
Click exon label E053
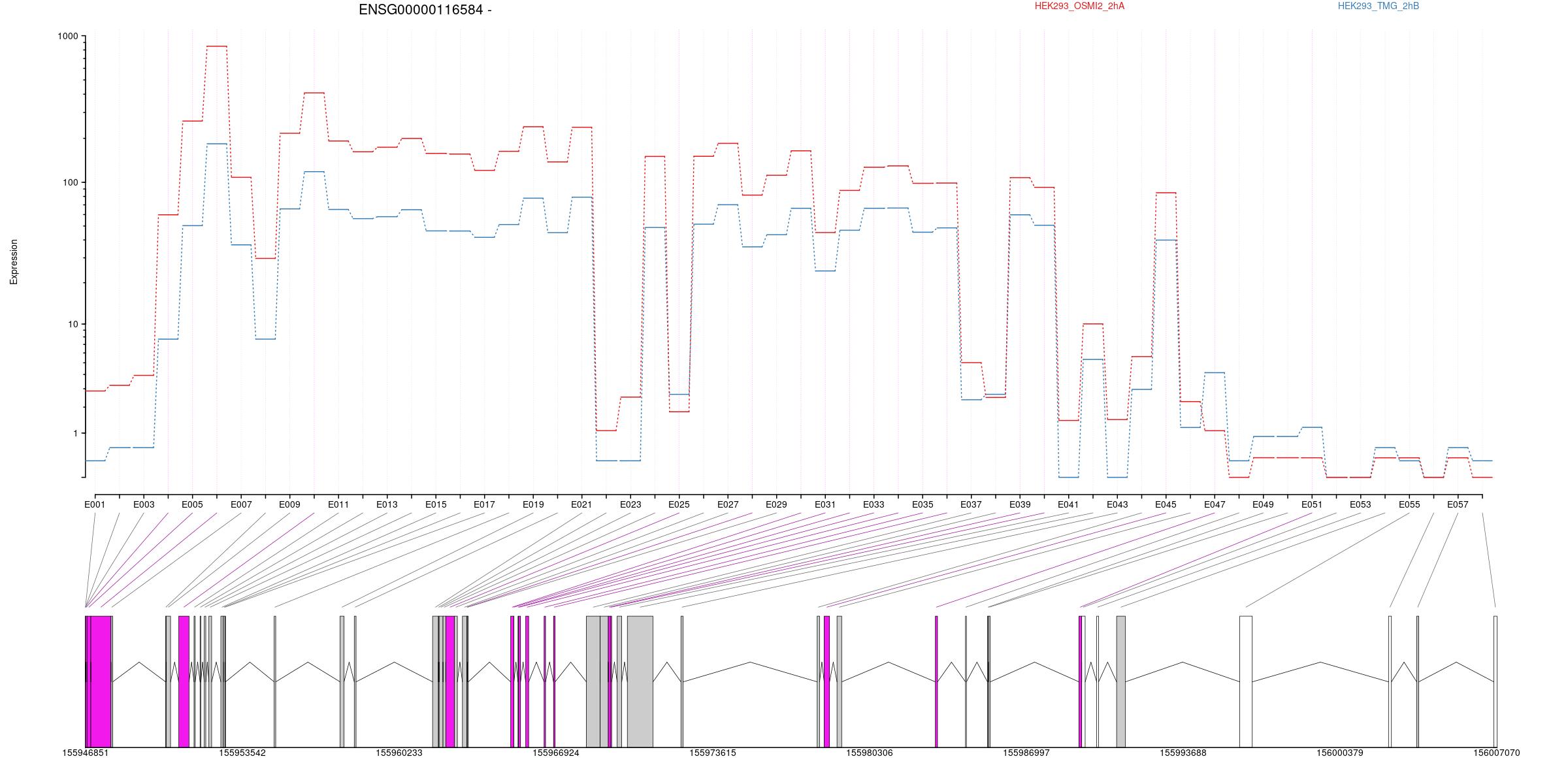[x=1360, y=504]
